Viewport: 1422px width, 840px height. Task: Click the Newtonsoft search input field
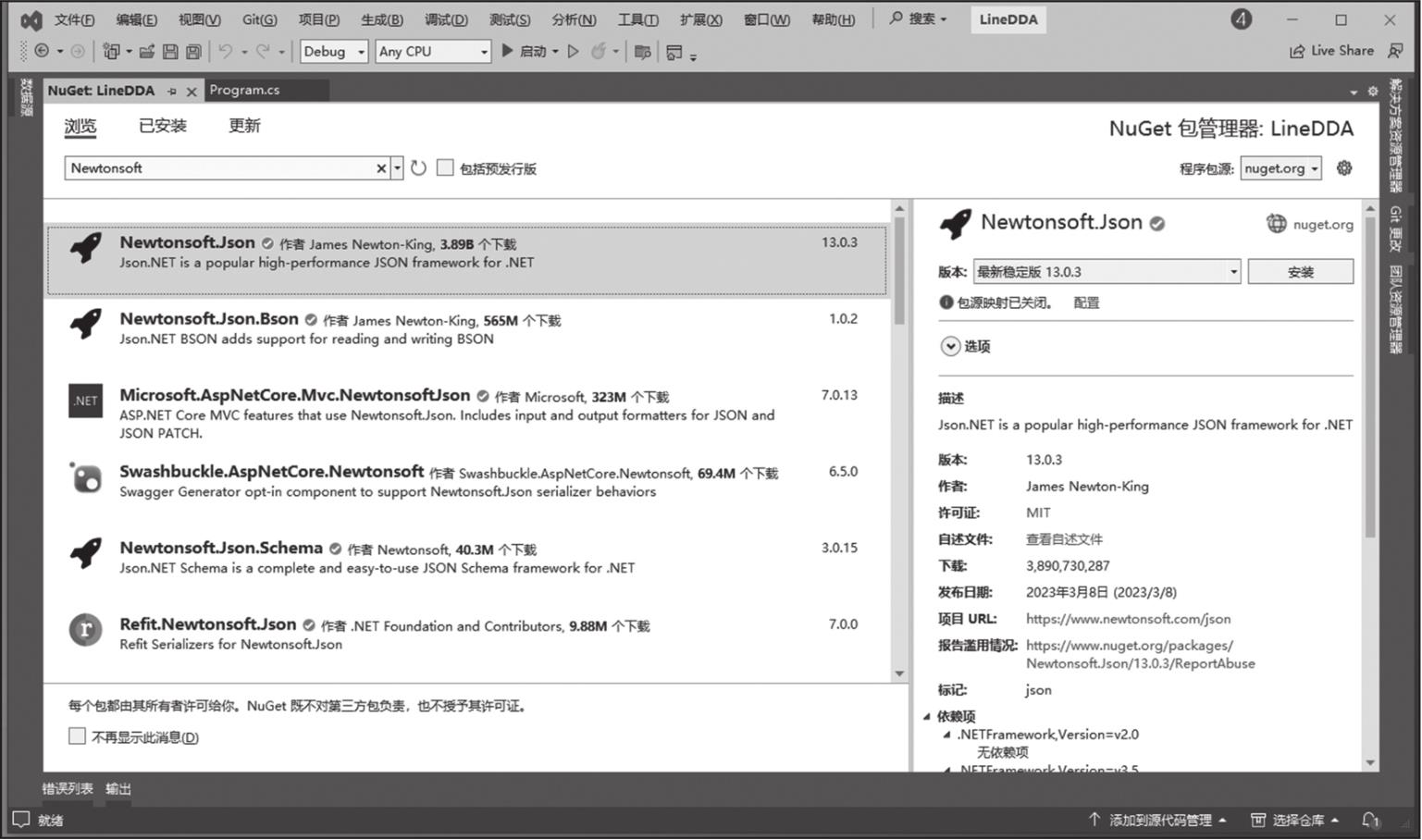coord(222,168)
